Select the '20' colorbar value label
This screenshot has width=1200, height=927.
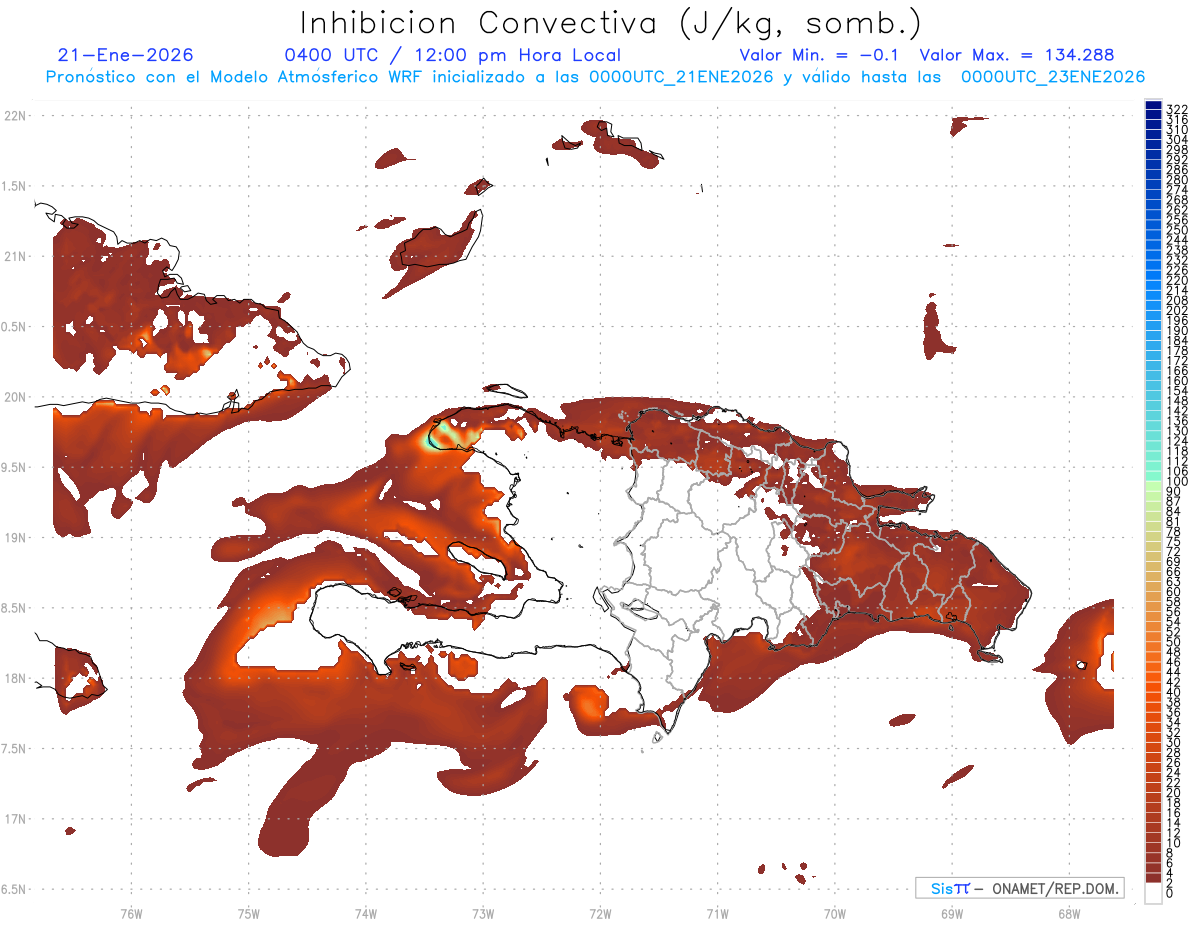(1174, 793)
